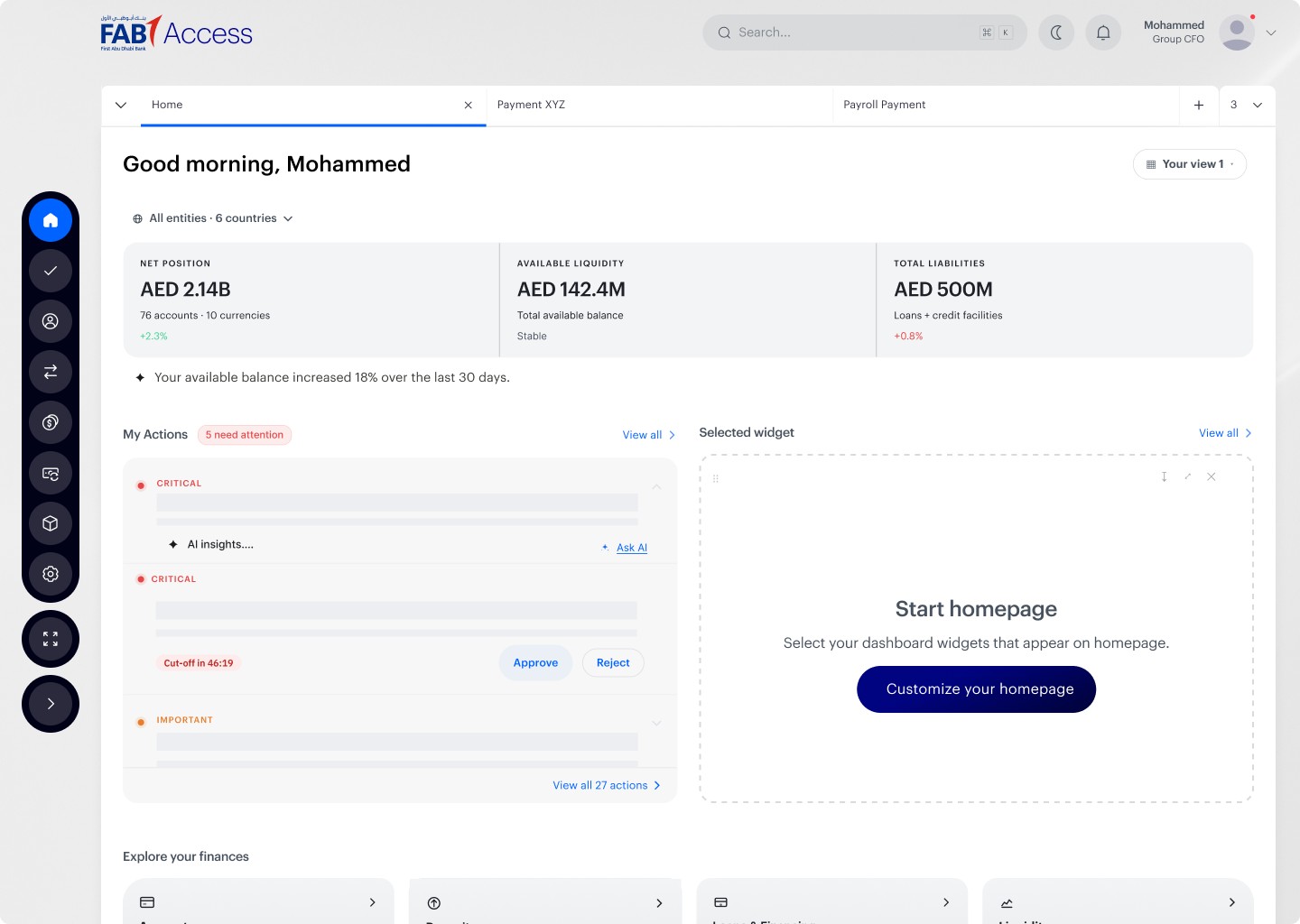Screen dimensions: 1300x924
Task: Open the tab count 3 dropdown
Action: pyautogui.click(x=1247, y=105)
